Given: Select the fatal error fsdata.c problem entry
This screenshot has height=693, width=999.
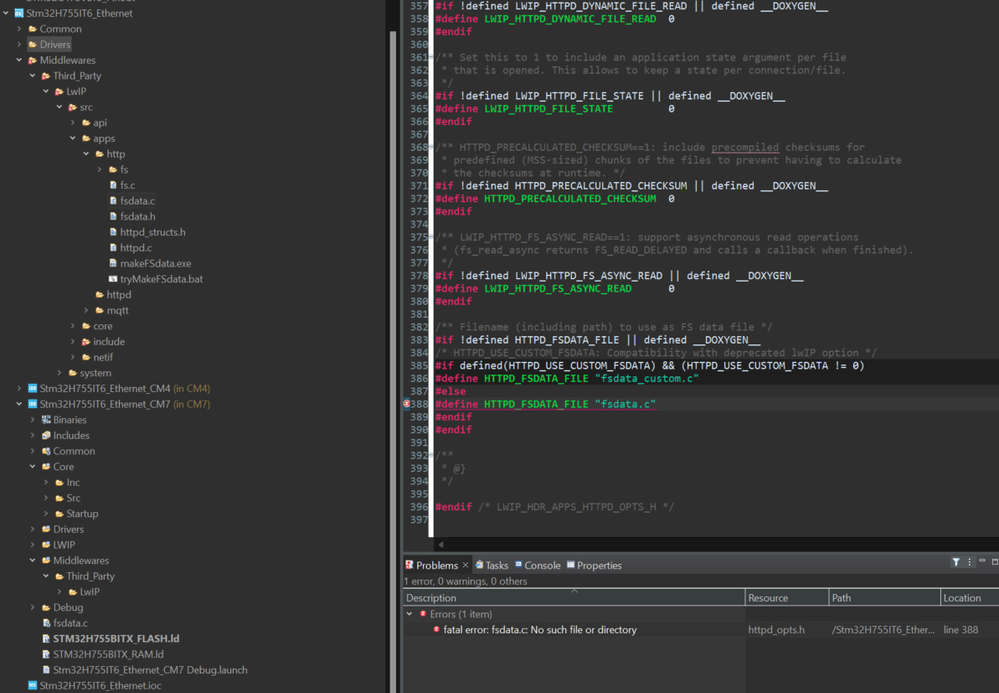Looking at the screenshot, I should click(539, 630).
